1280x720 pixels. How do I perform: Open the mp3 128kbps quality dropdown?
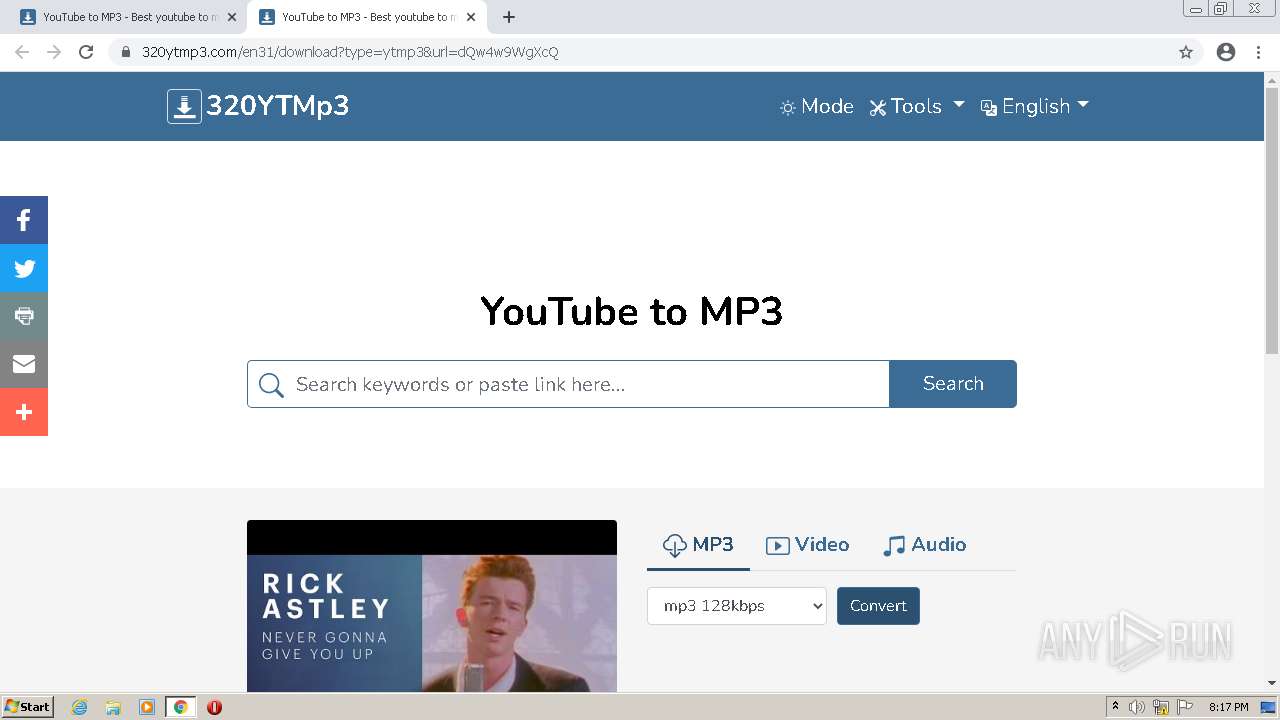737,606
